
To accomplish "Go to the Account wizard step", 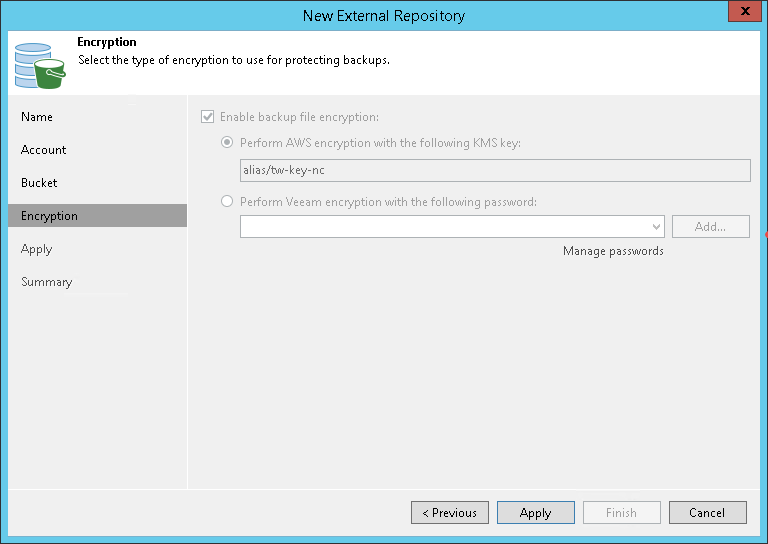I will click(x=44, y=150).
